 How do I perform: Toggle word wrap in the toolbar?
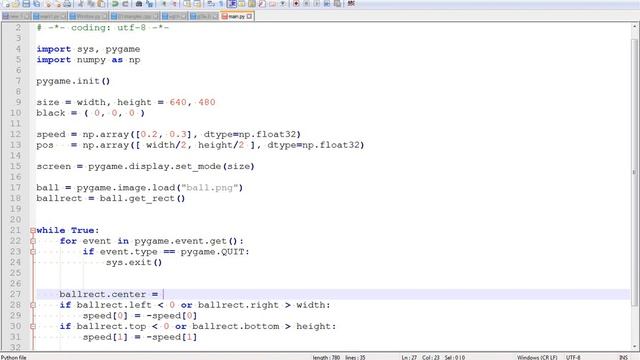(211, 4)
